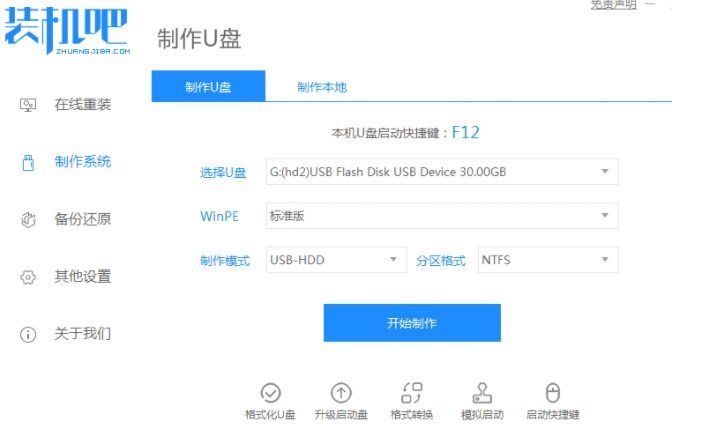Open the 免责声明 link
Screen dimensions: 712x438
tap(613, 5)
